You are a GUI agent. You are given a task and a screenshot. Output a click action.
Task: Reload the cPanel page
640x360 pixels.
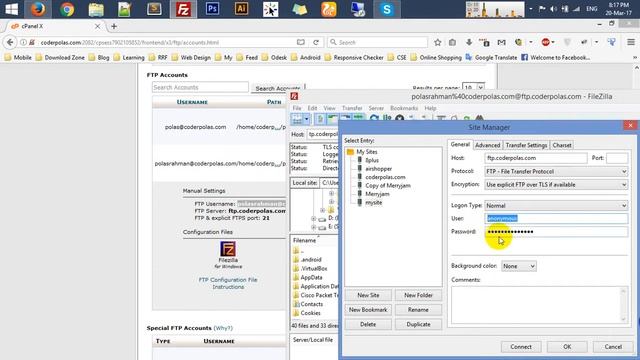pyautogui.click(x=316, y=42)
